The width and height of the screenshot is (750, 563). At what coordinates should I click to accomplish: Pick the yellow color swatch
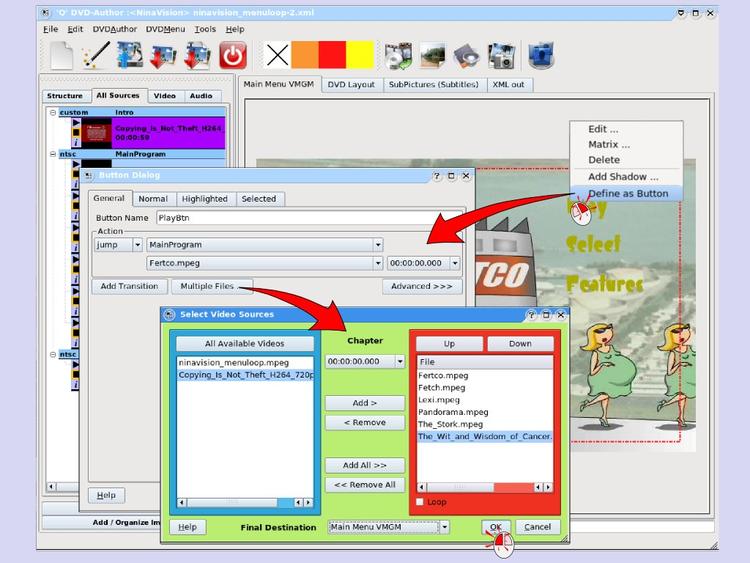pos(360,55)
